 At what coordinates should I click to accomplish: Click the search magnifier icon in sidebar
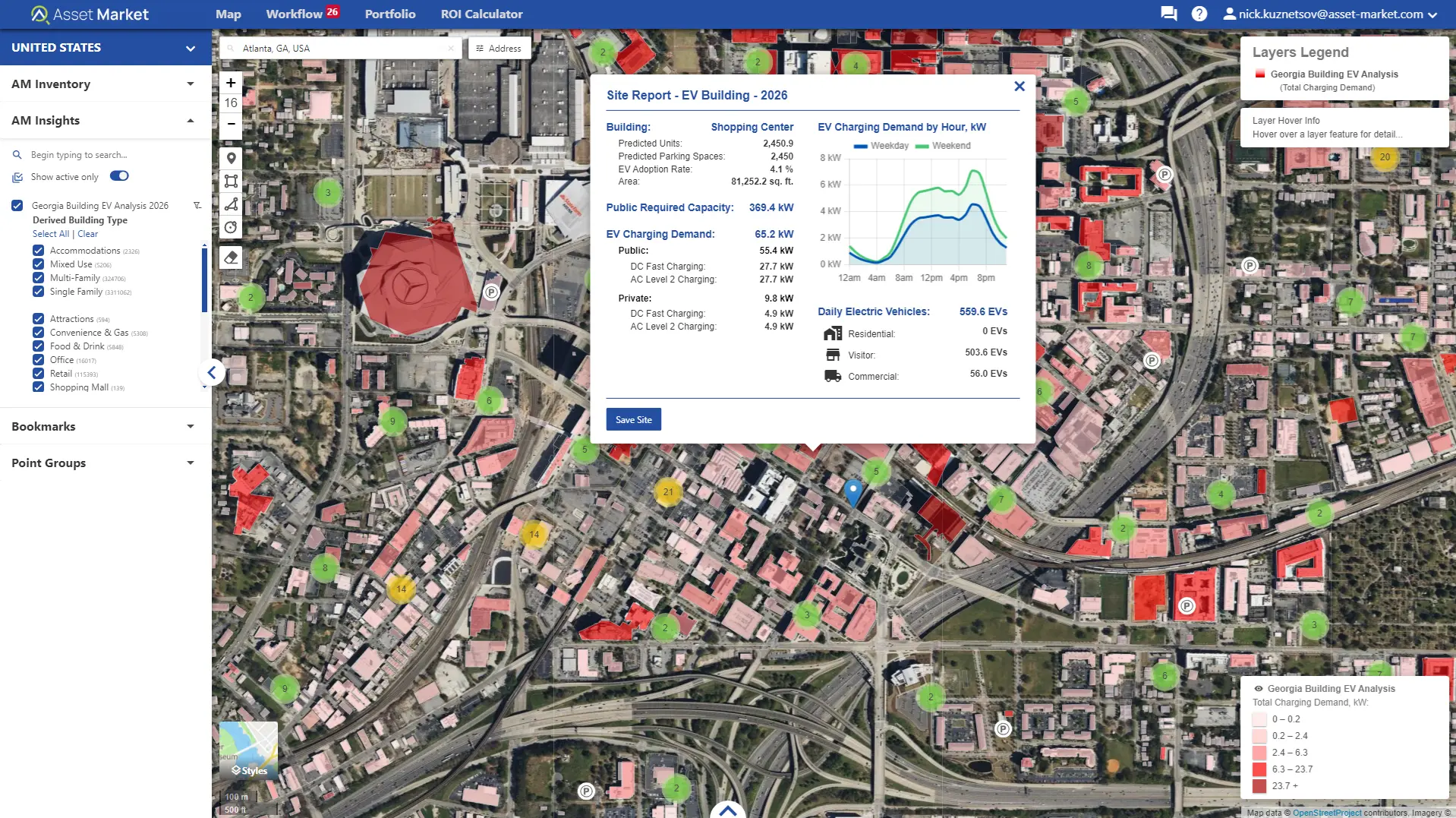pyautogui.click(x=17, y=155)
